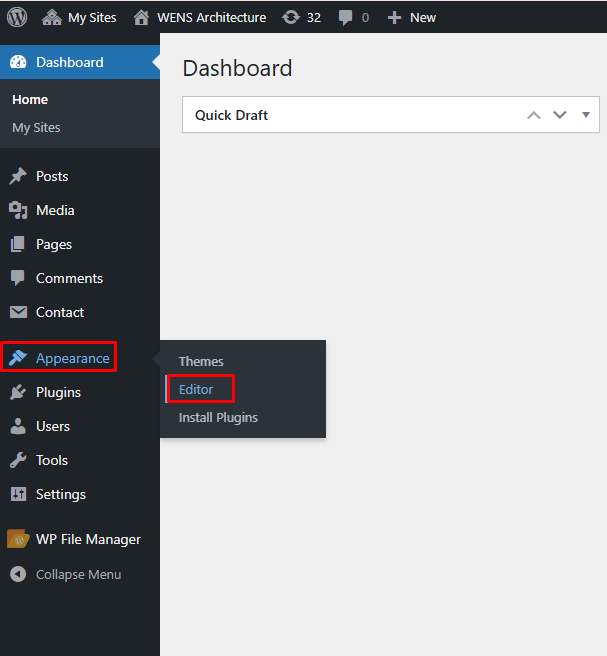Select Themes from Appearance submenu
607x656 pixels.
click(x=201, y=361)
